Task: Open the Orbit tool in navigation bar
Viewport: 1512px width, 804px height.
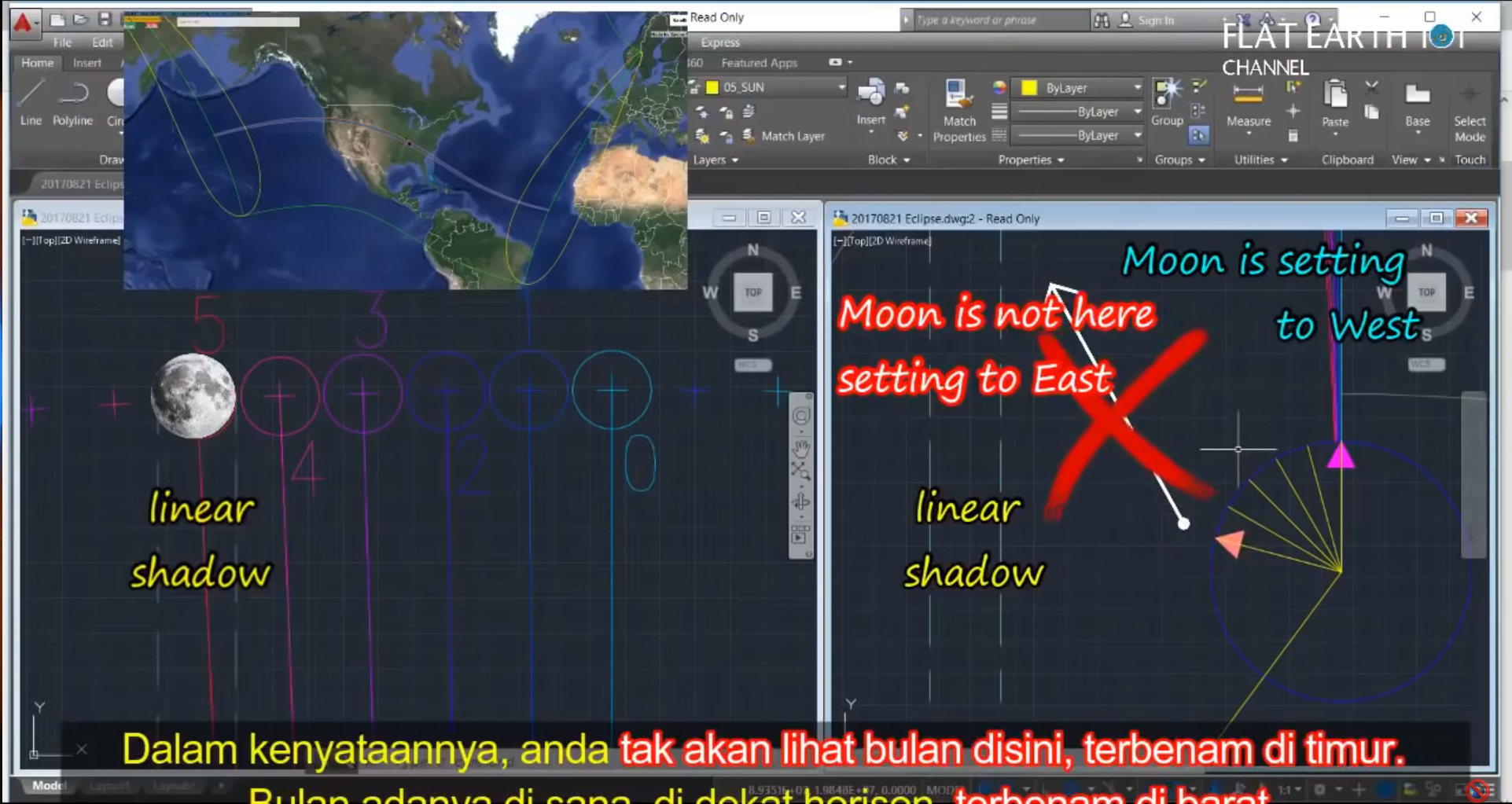Action: (800, 502)
